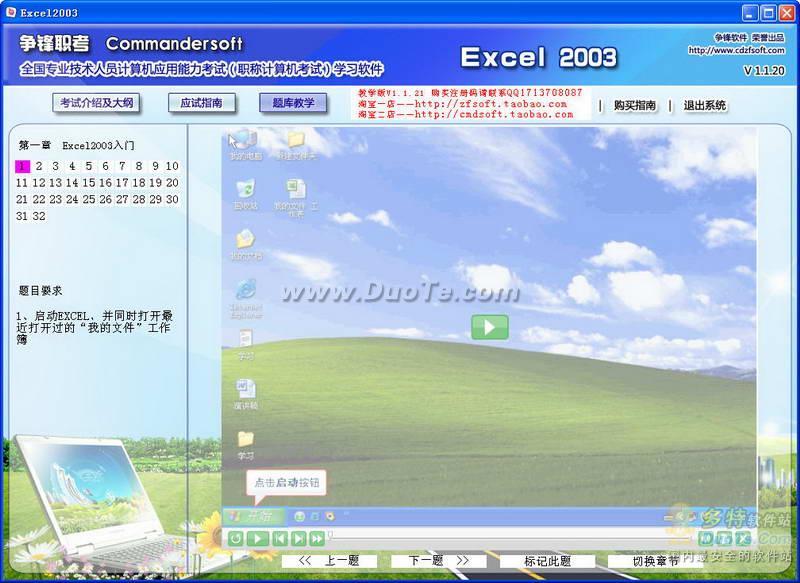Select highlighted question number 1
The image size is (800, 583).
click(x=22, y=166)
